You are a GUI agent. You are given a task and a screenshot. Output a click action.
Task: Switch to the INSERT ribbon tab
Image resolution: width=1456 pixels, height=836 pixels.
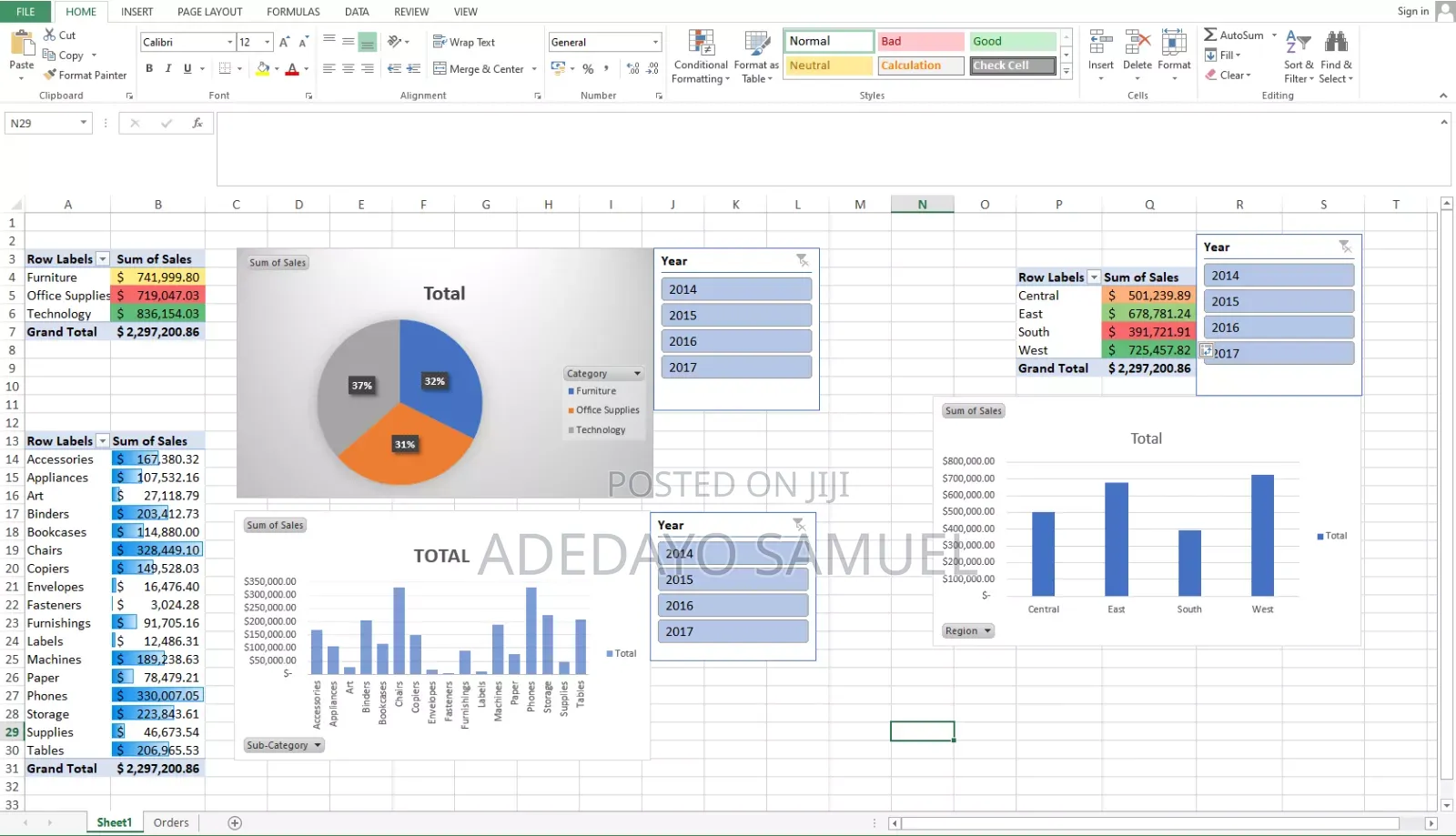pos(136,12)
